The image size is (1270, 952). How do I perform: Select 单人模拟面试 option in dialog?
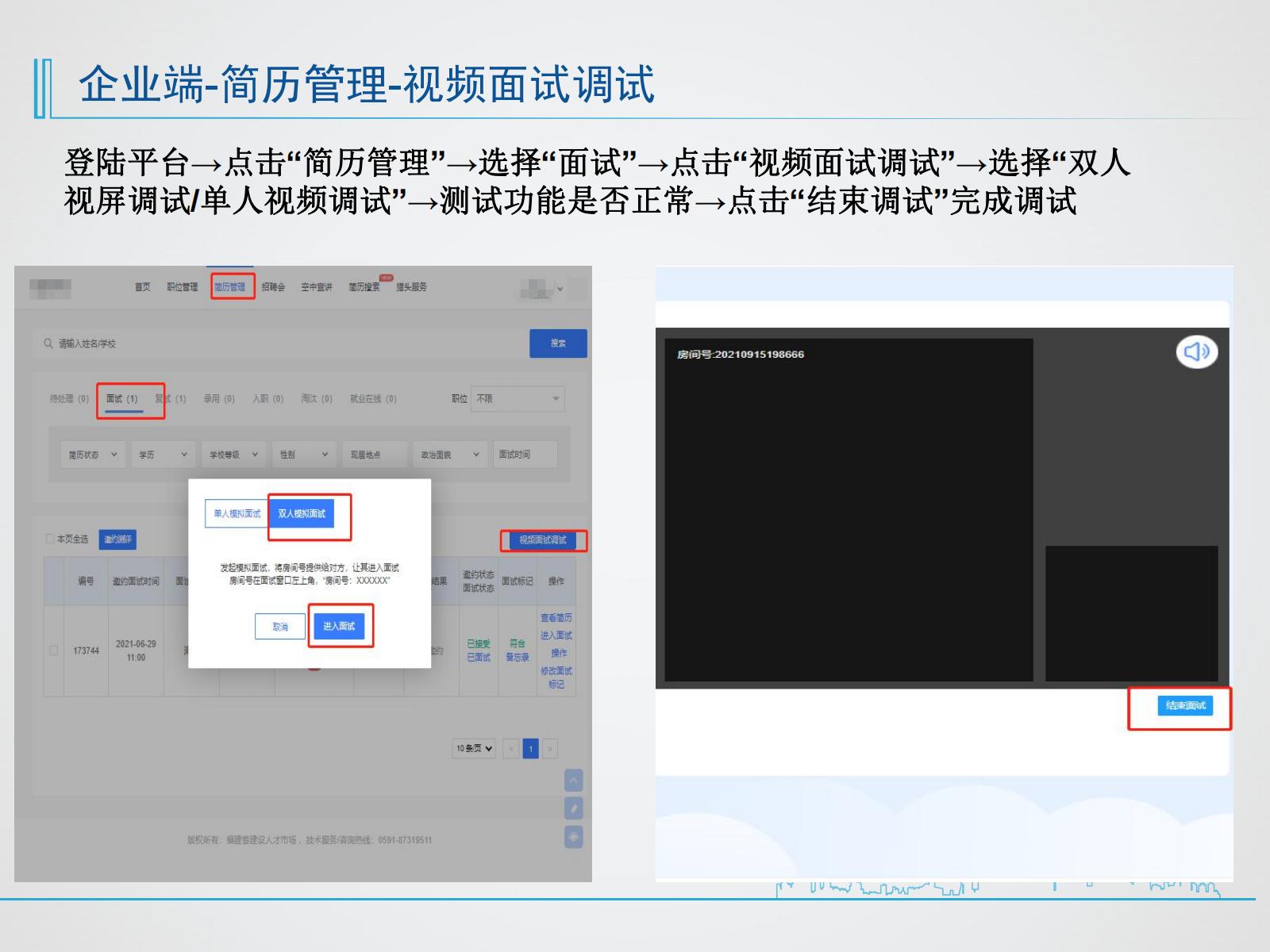tap(237, 514)
